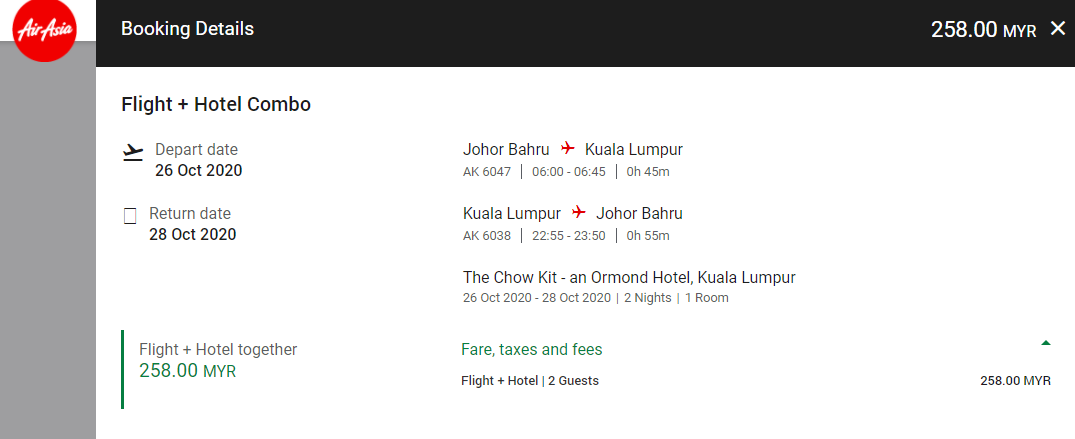
Task: Click the 2 Nights 1 Room stay details
Action: (x=676, y=298)
